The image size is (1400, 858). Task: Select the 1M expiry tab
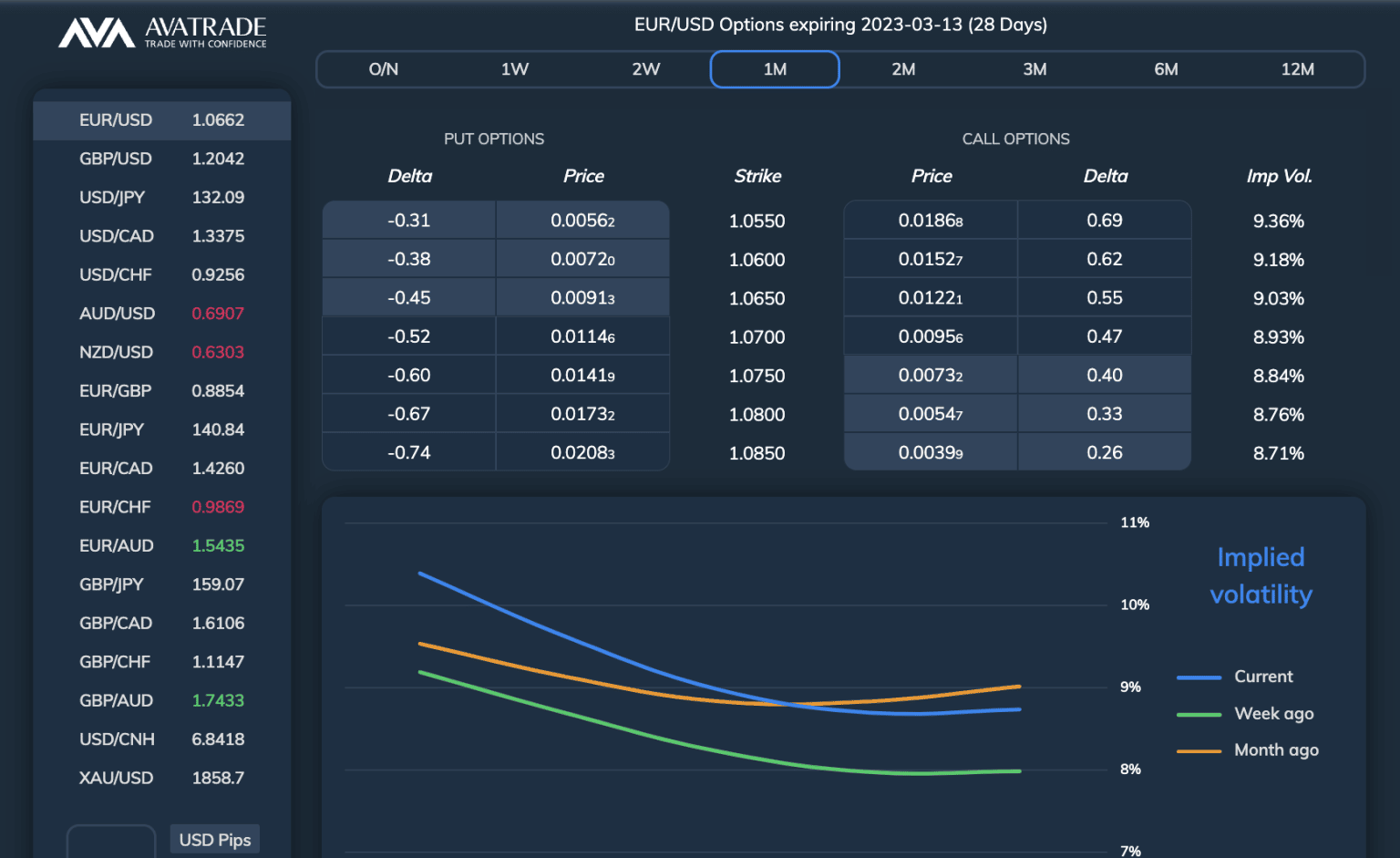tap(775, 69)
